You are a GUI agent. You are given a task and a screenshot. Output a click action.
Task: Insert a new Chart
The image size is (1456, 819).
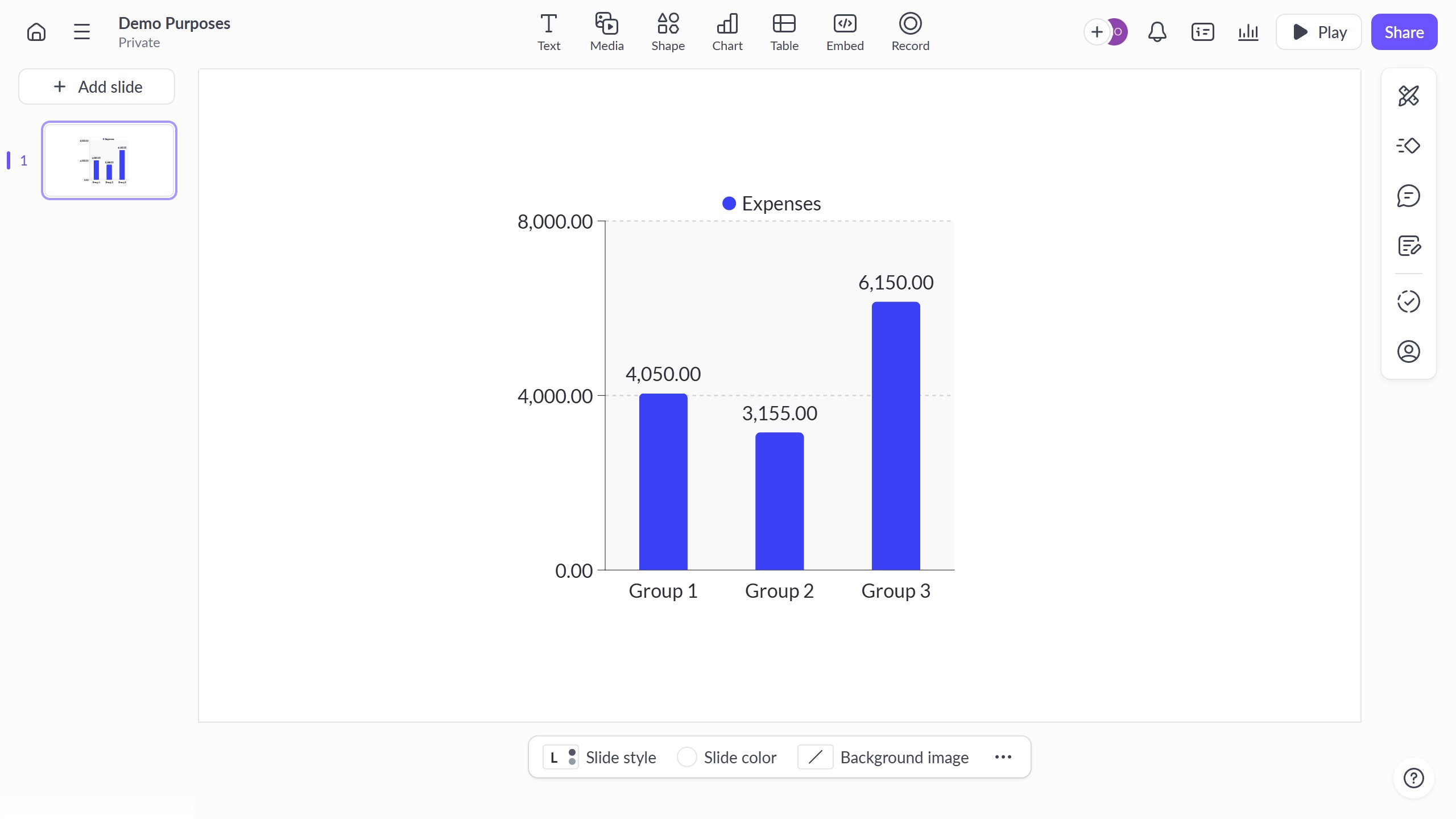tap(727, 31)
